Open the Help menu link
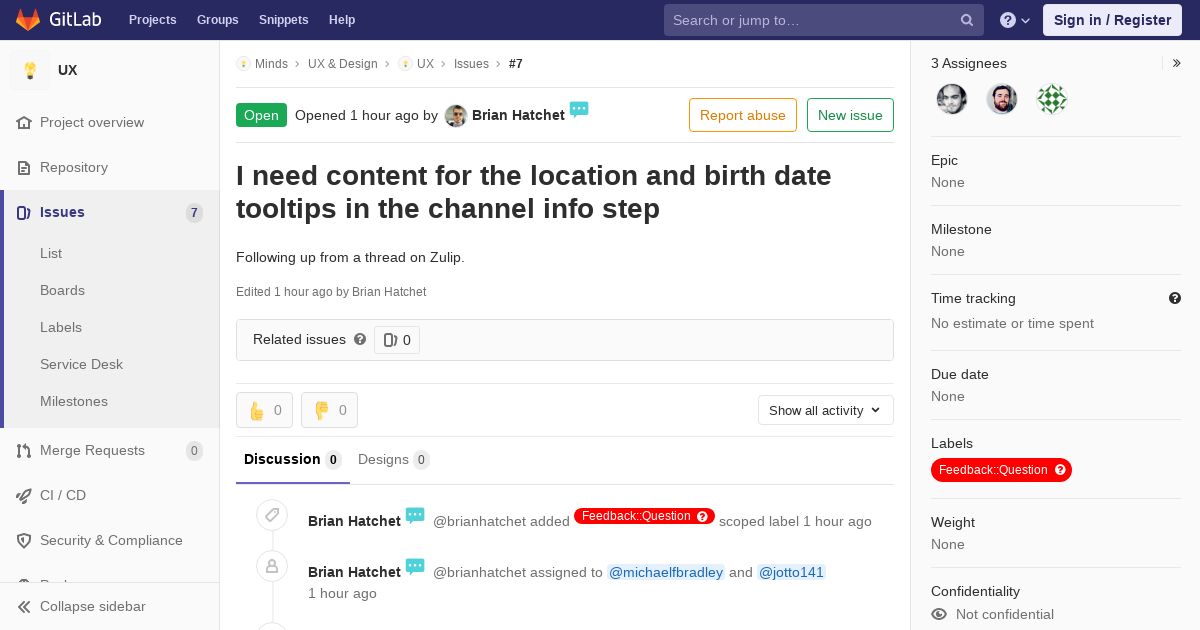This screenshot has width=1200, height=630. tap(342, 20)
